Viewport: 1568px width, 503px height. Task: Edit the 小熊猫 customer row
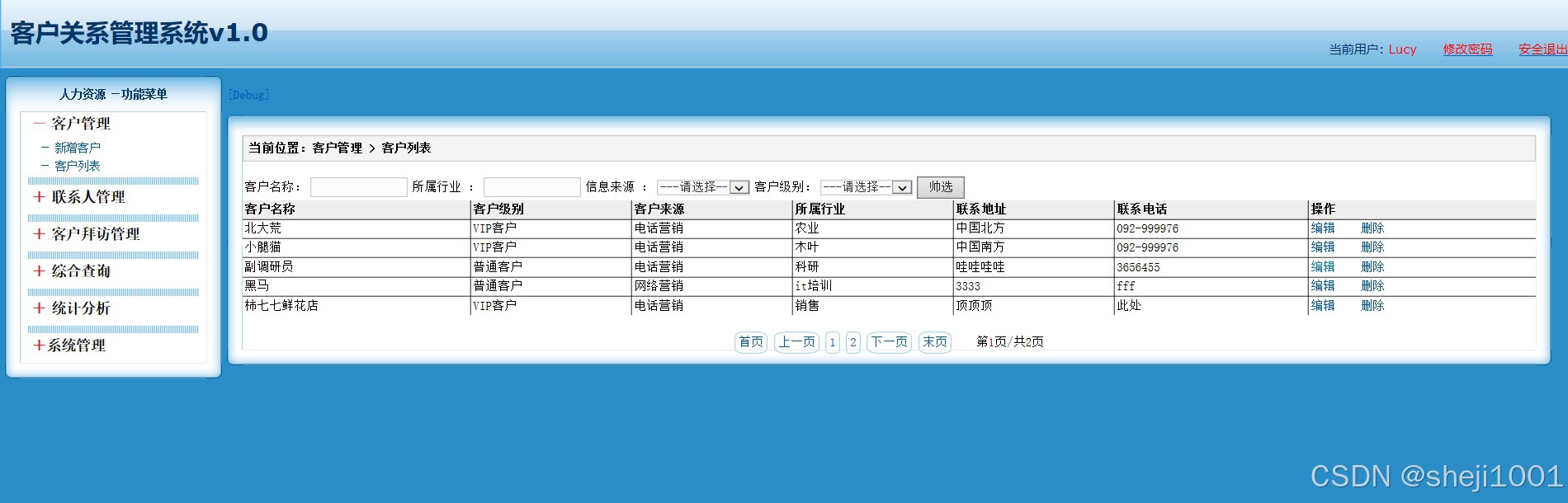pos(1323,247)
